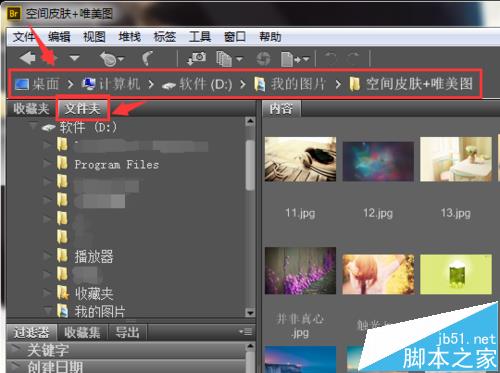Switch to the 文件夹 panel tab
The width and height of the screenshot is (500, 373).
(x=82, y=109)
